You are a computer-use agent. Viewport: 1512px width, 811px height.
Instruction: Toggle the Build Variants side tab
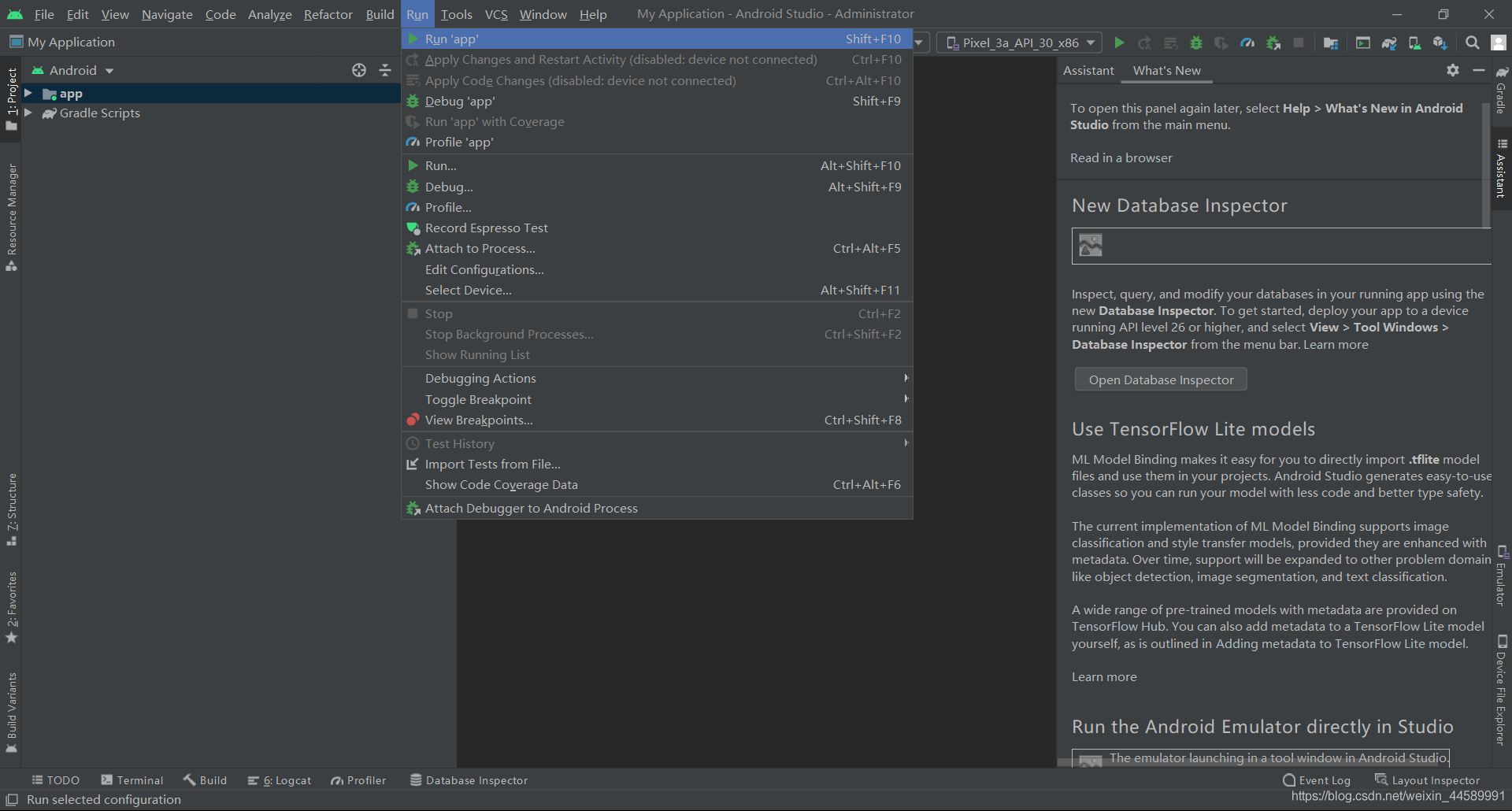tap(11, 713)
